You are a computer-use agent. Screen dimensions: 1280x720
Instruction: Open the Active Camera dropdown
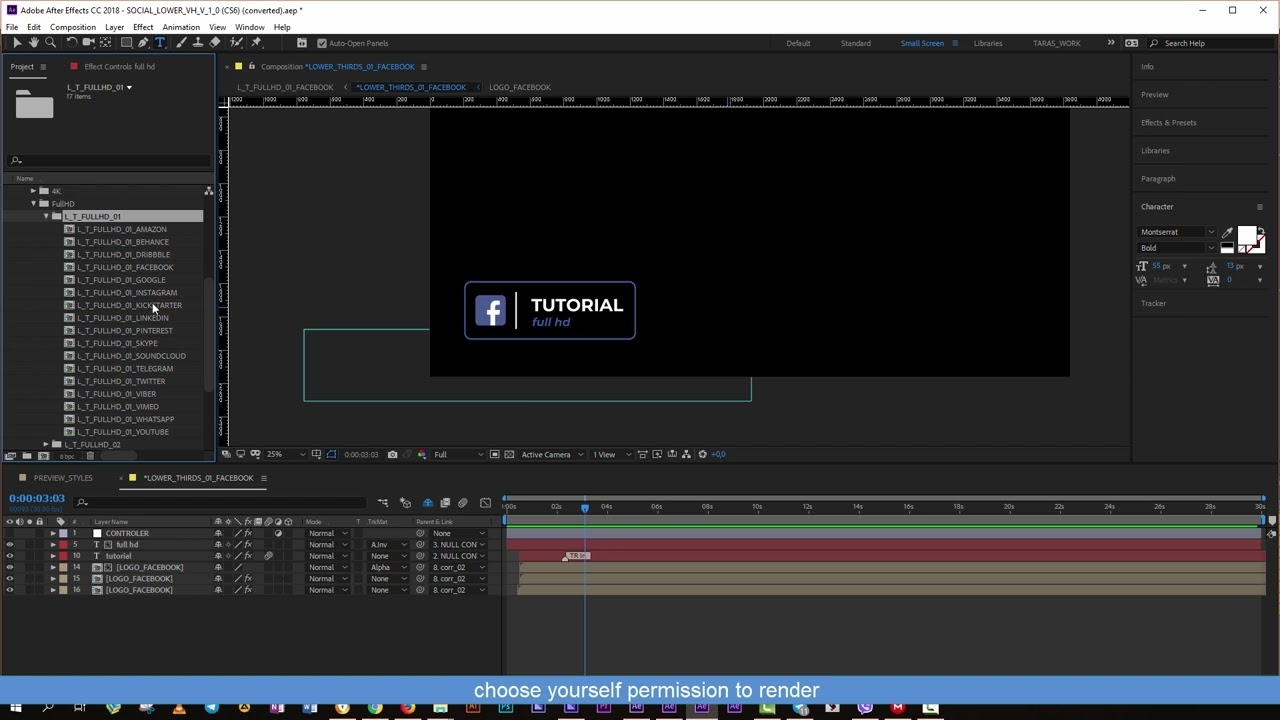(552, 454)
